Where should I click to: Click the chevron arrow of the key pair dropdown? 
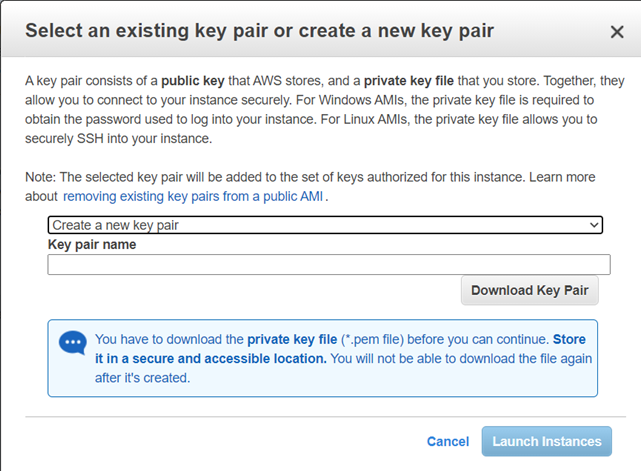[595, 226]
